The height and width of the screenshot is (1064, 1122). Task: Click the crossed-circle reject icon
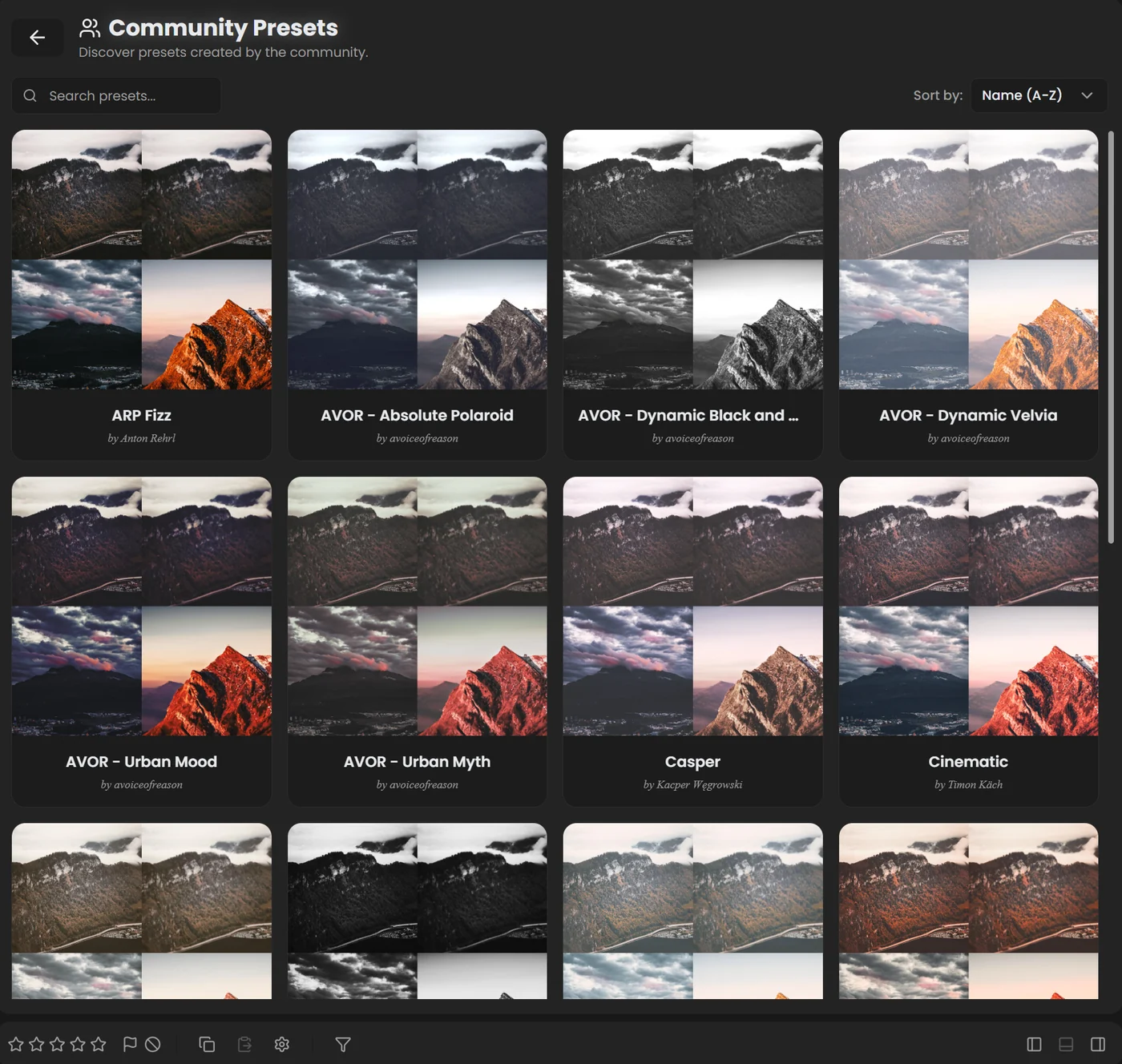click(153, 1044)
